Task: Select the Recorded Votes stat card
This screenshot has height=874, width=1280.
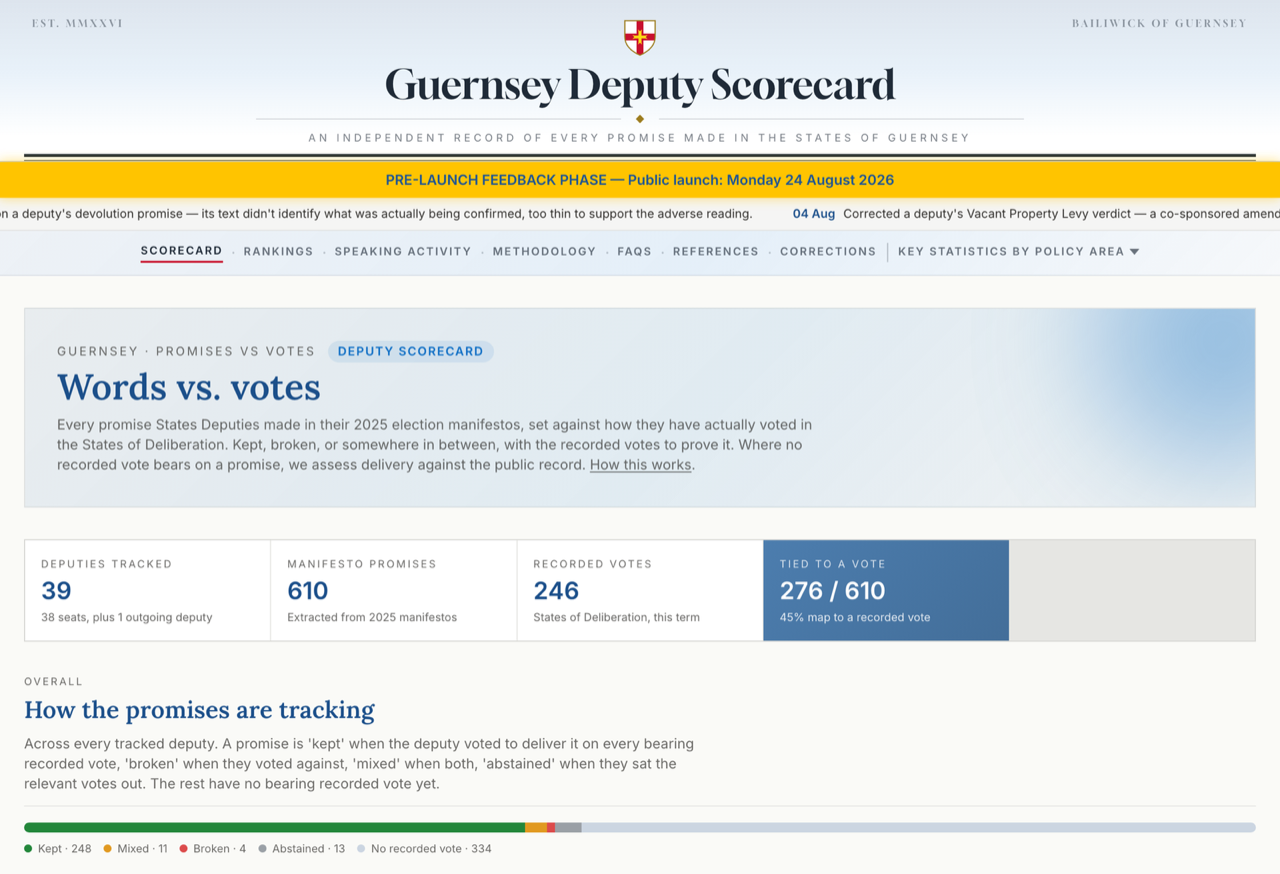Action: click(640, 590)
